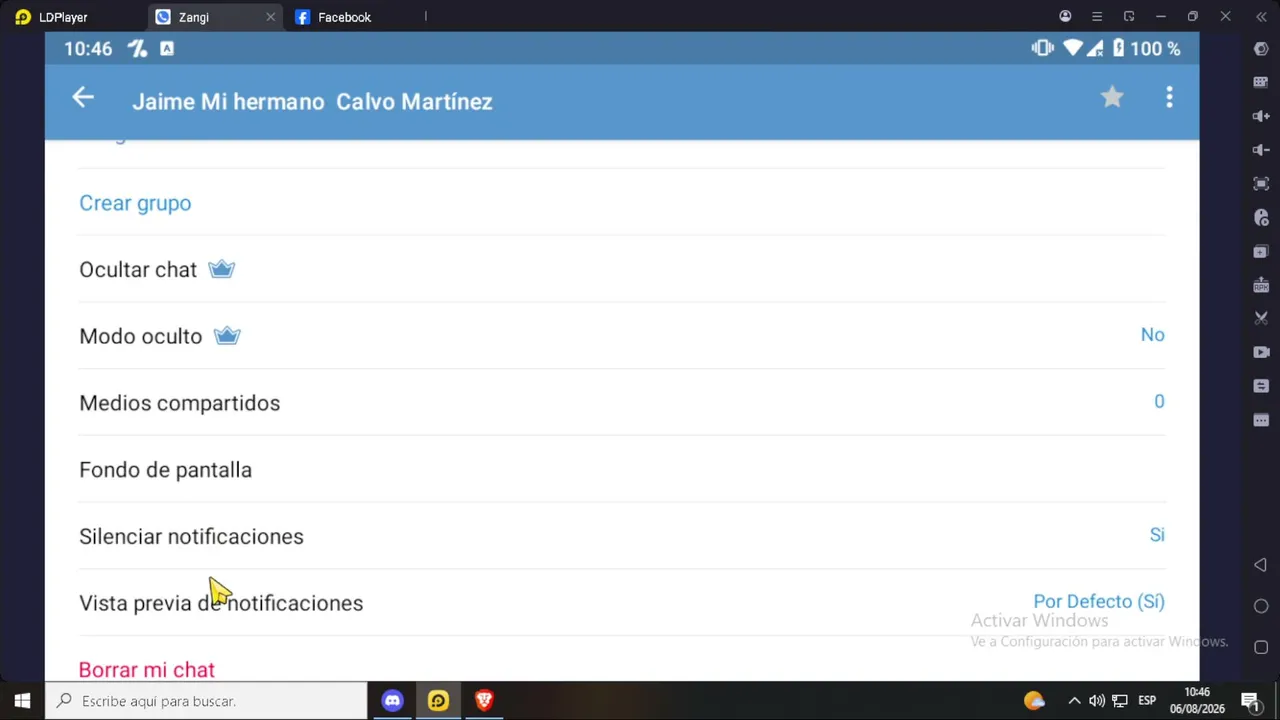The image size is (1280, 720).
Task: Tap the Android back triangle button
Action: [x=1261, y=565]
